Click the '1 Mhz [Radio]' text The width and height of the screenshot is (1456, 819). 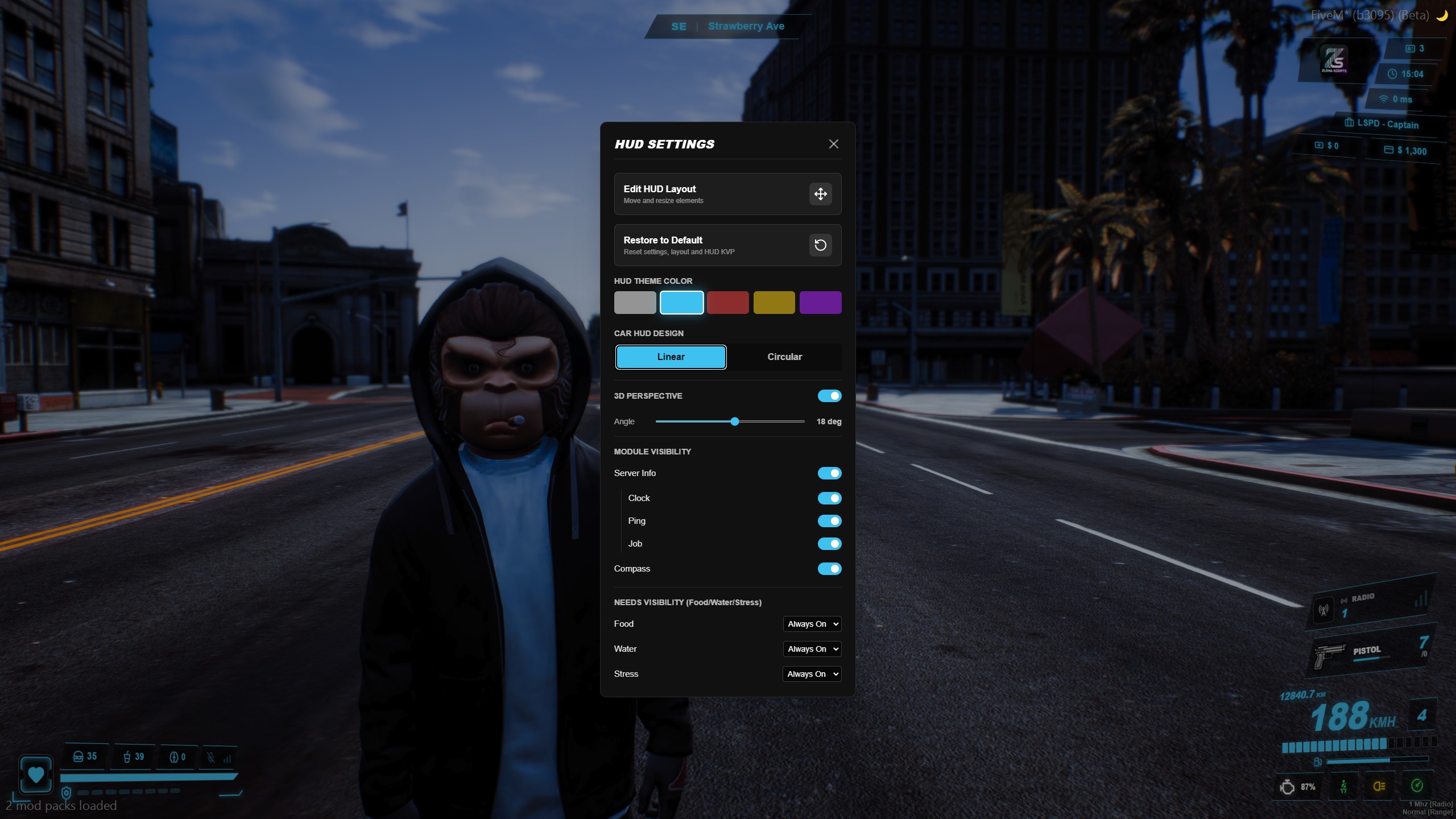coord(1430,804)
